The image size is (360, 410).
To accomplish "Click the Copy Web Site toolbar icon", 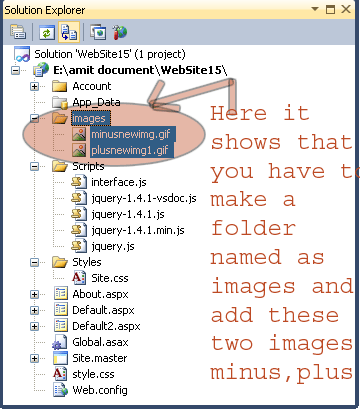I will (x=98, y=32).
